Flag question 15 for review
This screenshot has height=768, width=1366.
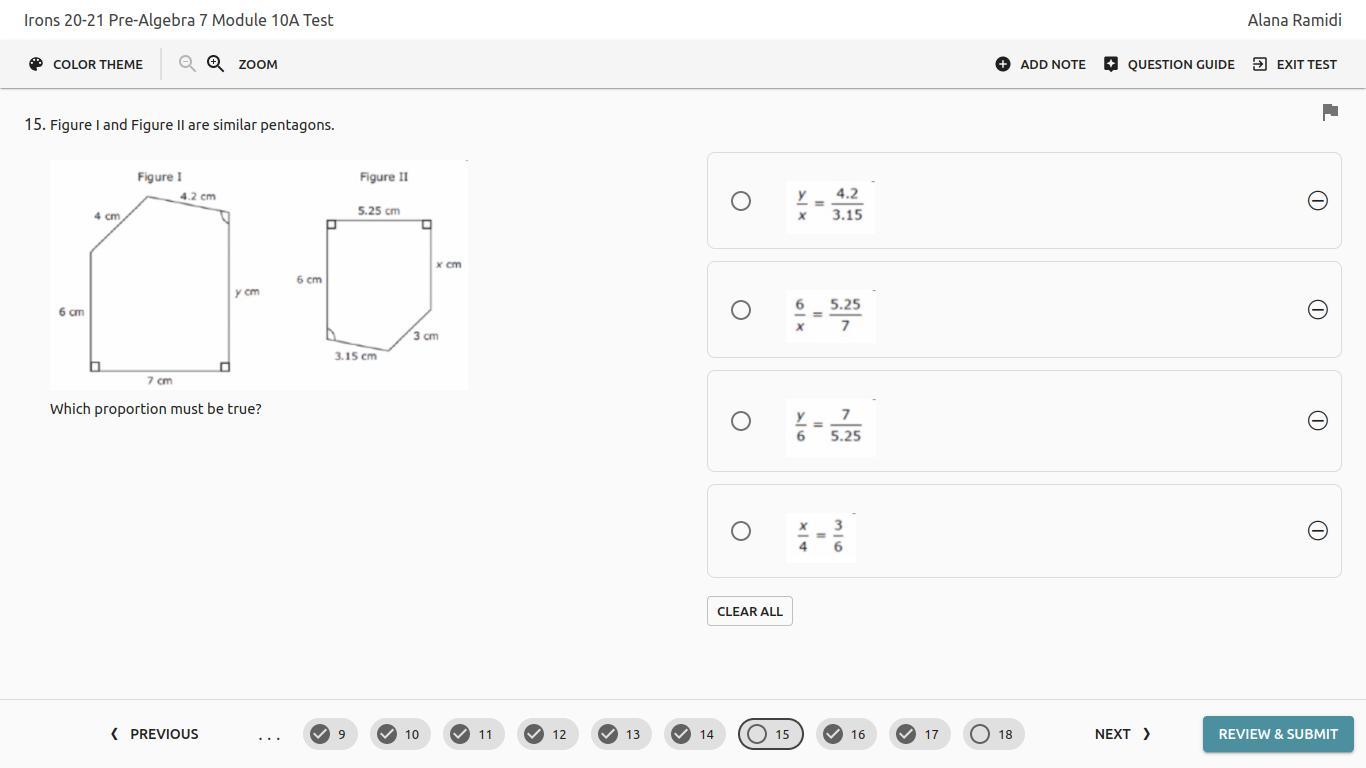coord(1330,112)
